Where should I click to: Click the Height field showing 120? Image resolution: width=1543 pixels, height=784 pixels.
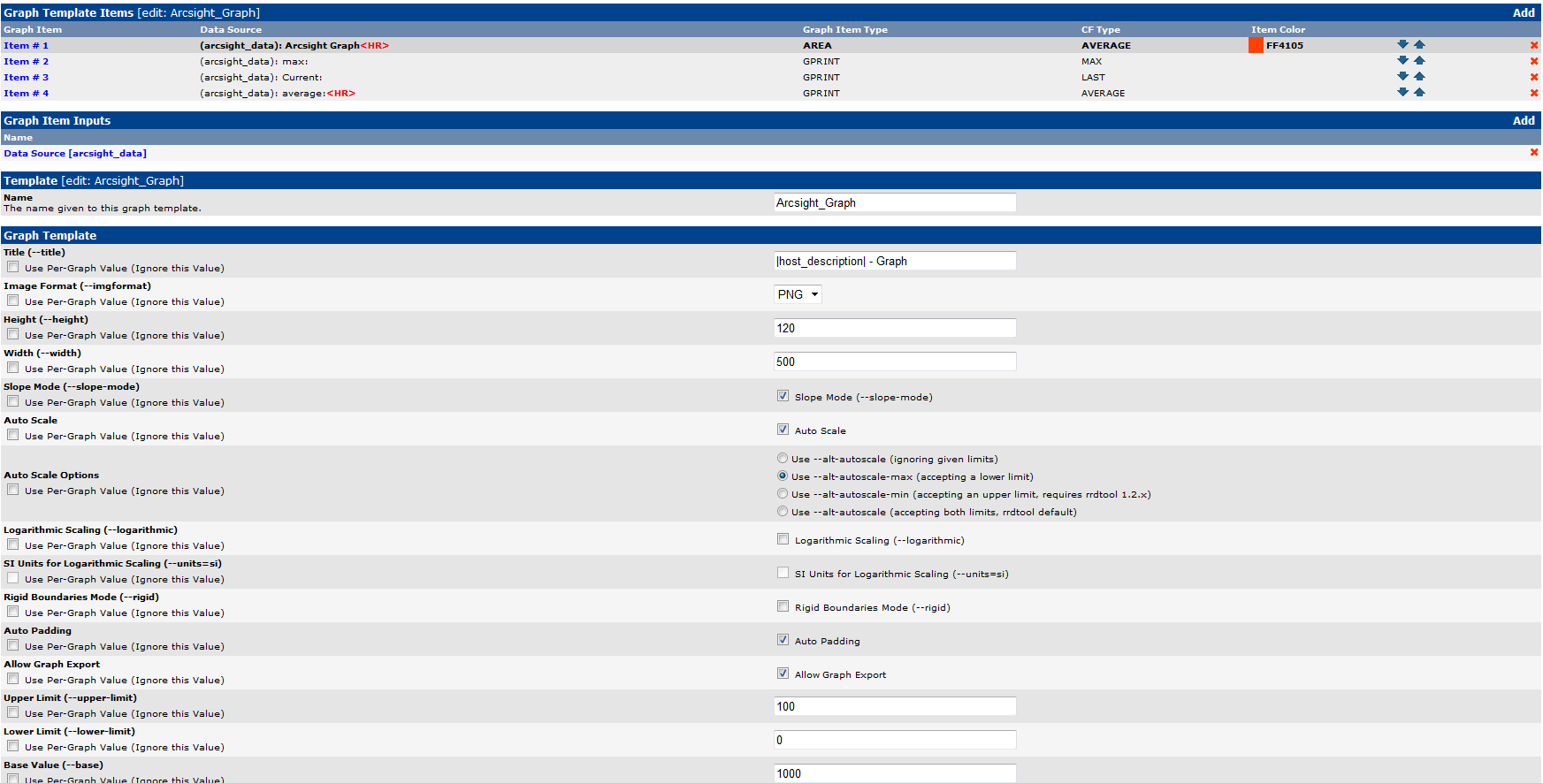coord(895,328)
